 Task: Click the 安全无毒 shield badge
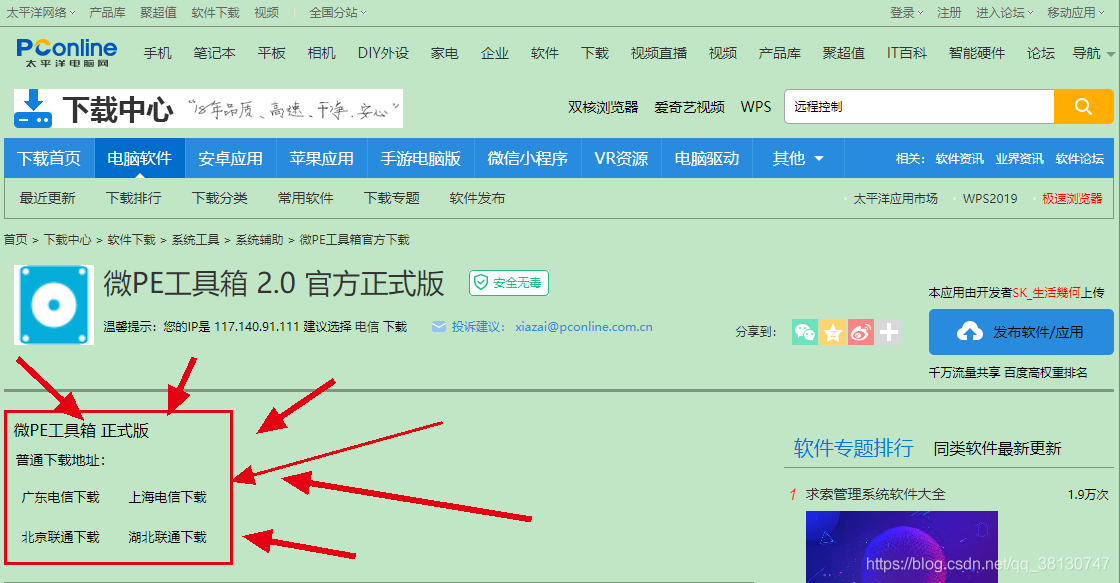(509, 283)
